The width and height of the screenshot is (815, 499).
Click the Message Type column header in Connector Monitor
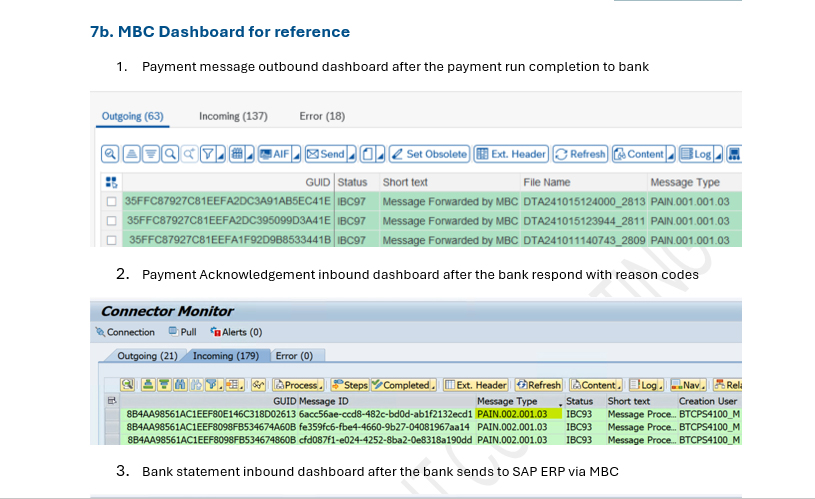click(x=508, y=400)
